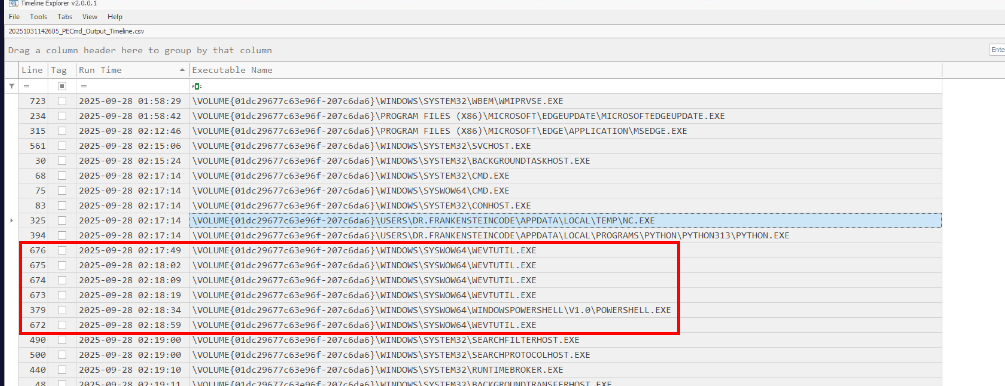
Task: Open the File menu
Action: (x=13, y=17)
